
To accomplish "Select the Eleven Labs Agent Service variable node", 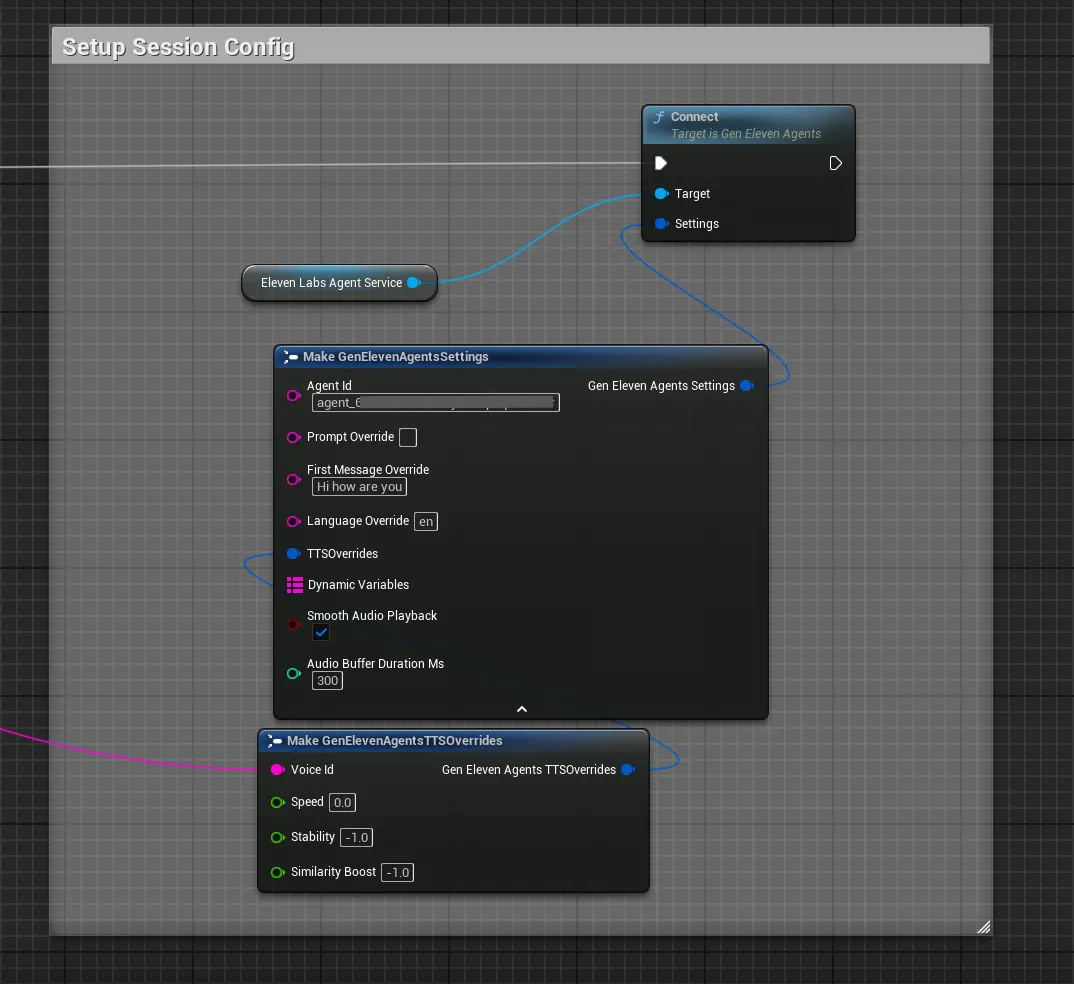I will (339, 283).
